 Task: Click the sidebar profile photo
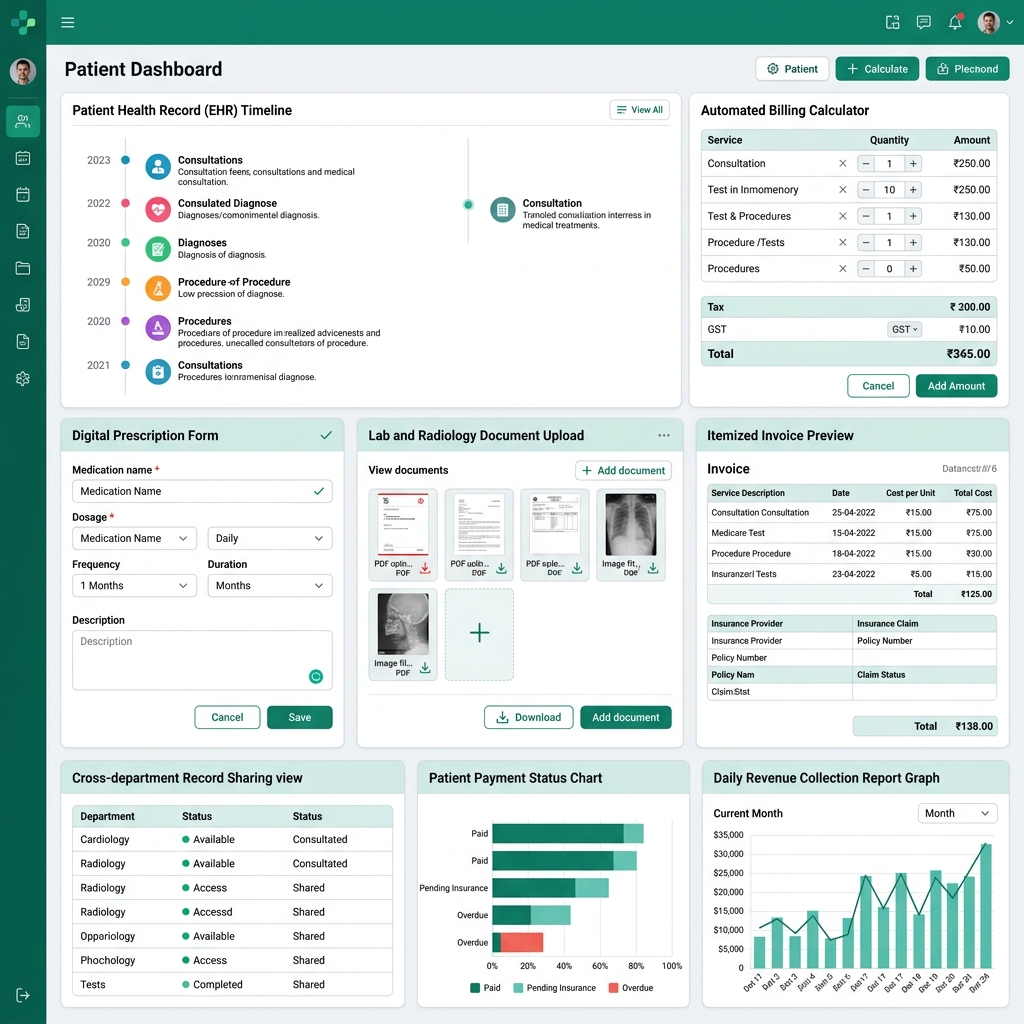tap(23, 71)
